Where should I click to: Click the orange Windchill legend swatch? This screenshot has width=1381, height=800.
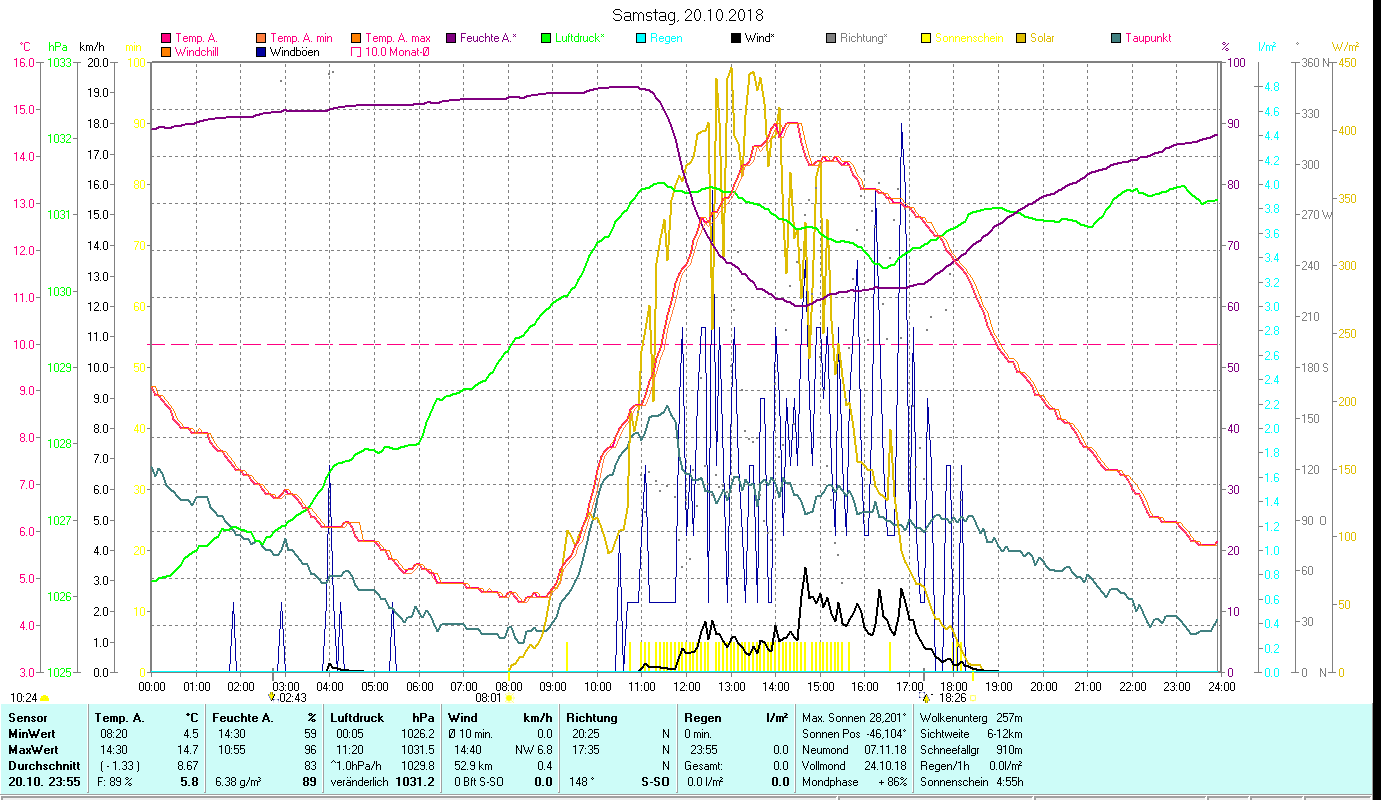point(166,52)
